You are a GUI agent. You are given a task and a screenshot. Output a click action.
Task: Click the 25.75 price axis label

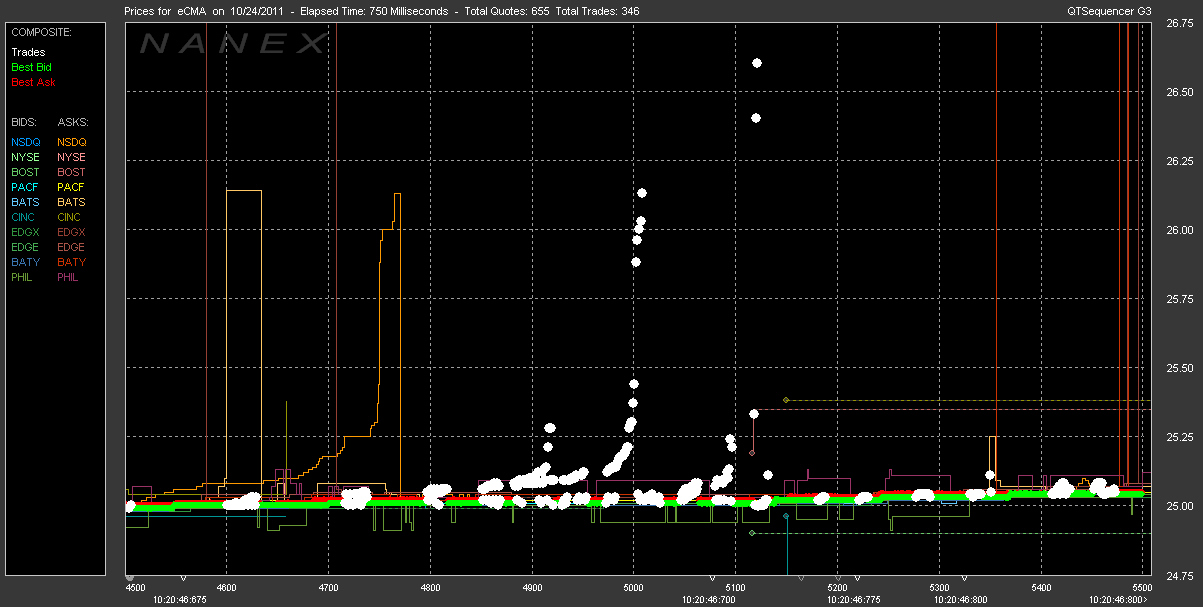click(x=1181, y=299)
